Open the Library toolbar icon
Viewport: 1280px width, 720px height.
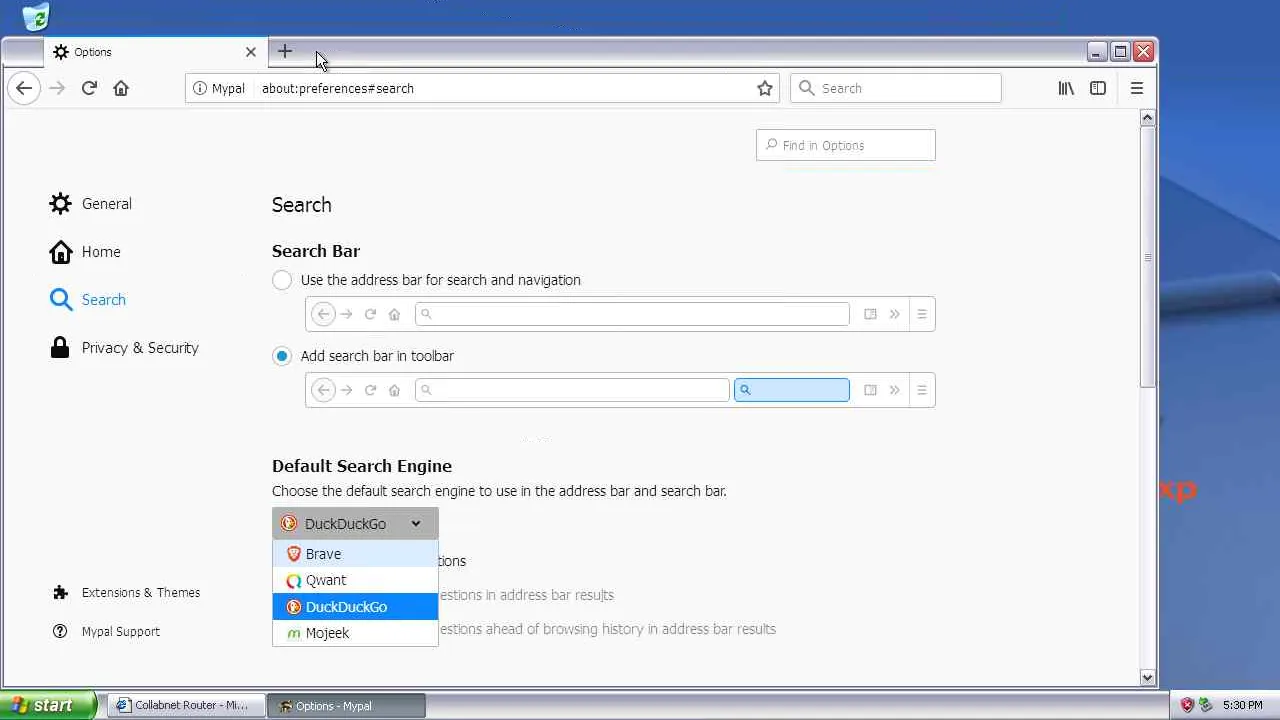(1066, 88)
